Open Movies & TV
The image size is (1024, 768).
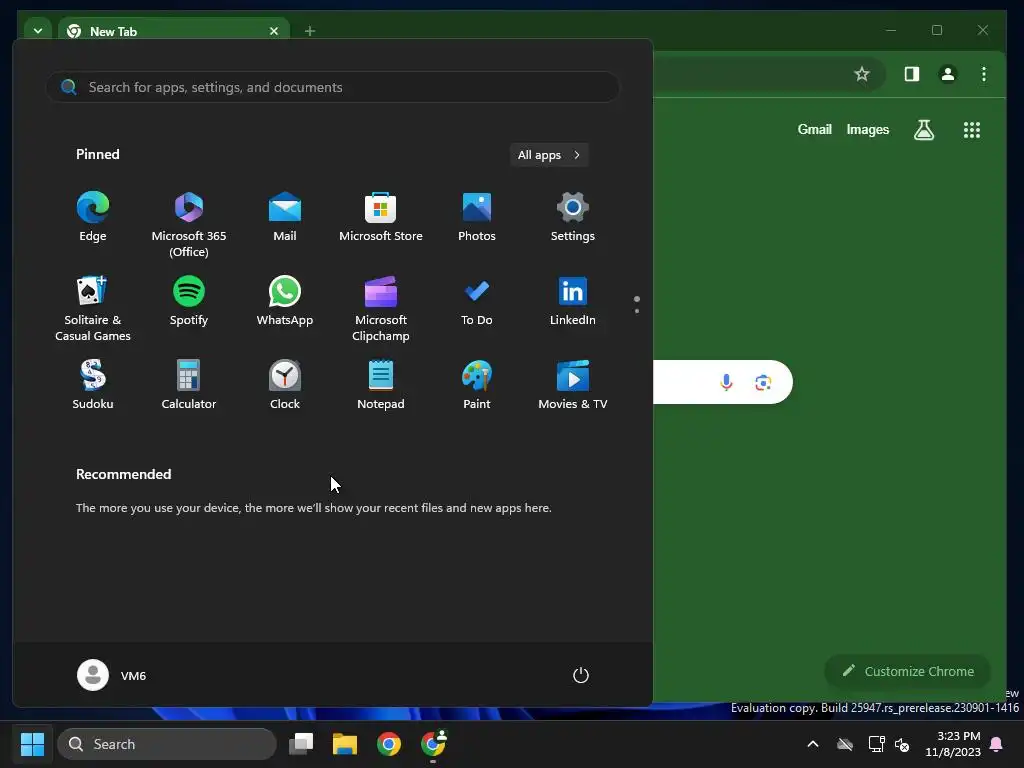click(573, 385)
